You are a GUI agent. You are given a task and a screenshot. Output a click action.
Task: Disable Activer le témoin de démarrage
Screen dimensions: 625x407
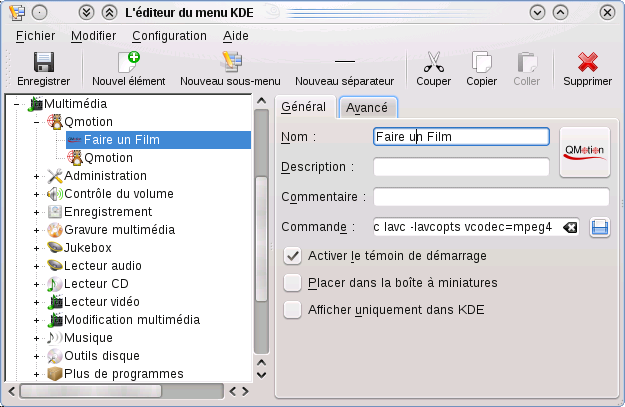click(x=293, y=256)
